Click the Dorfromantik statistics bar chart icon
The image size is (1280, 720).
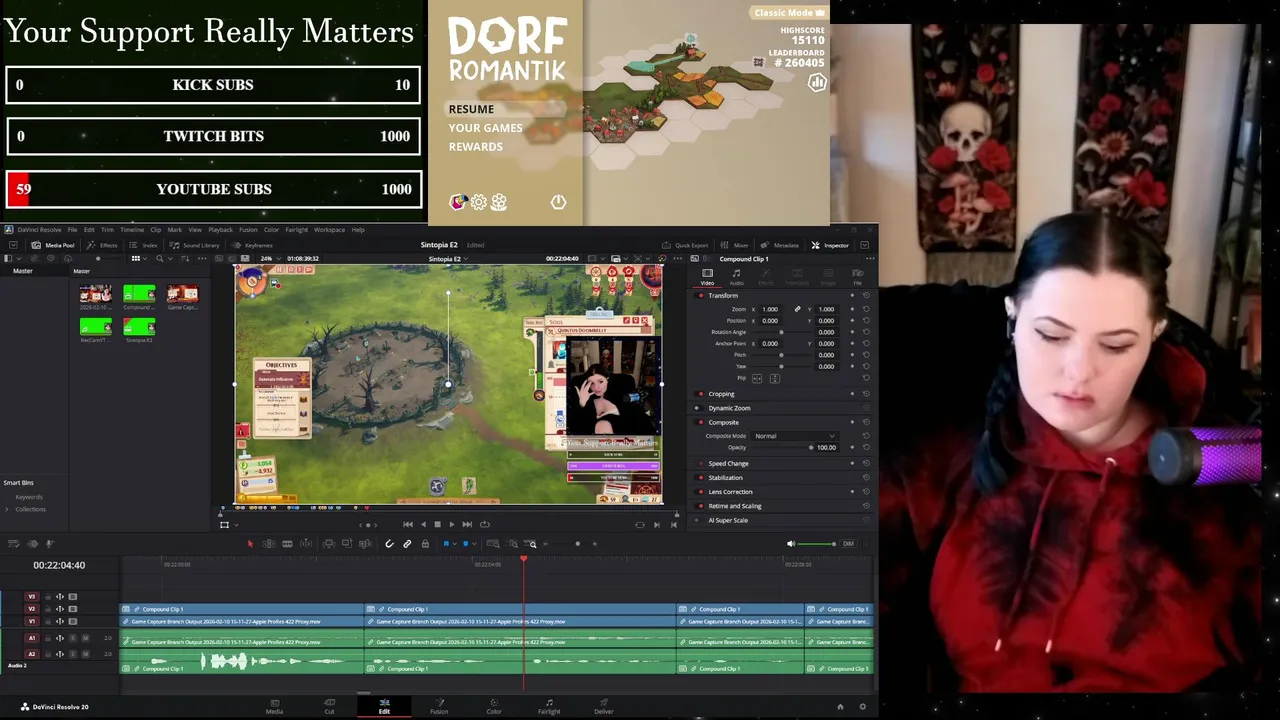coord(817,83)
